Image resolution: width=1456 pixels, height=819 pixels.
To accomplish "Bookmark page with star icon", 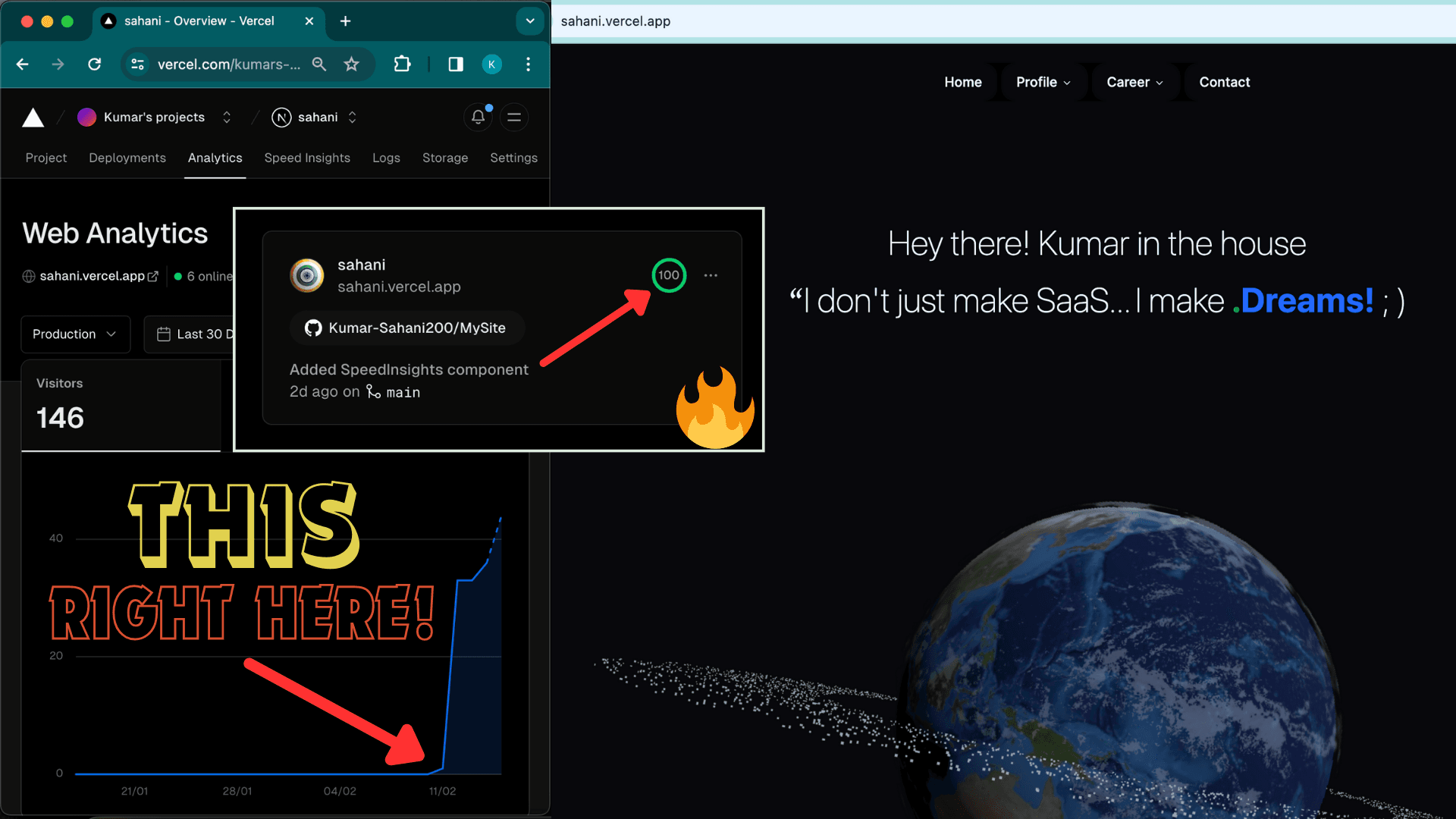I will click(351, 64).
